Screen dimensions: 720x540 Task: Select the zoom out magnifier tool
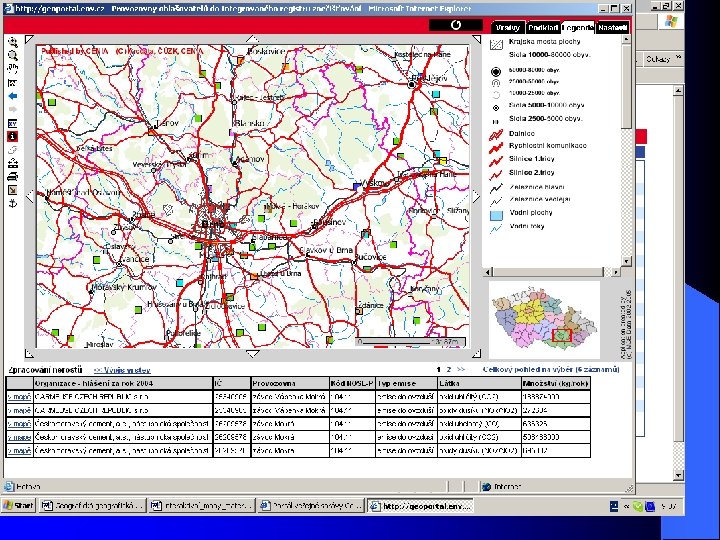[13, 56]
